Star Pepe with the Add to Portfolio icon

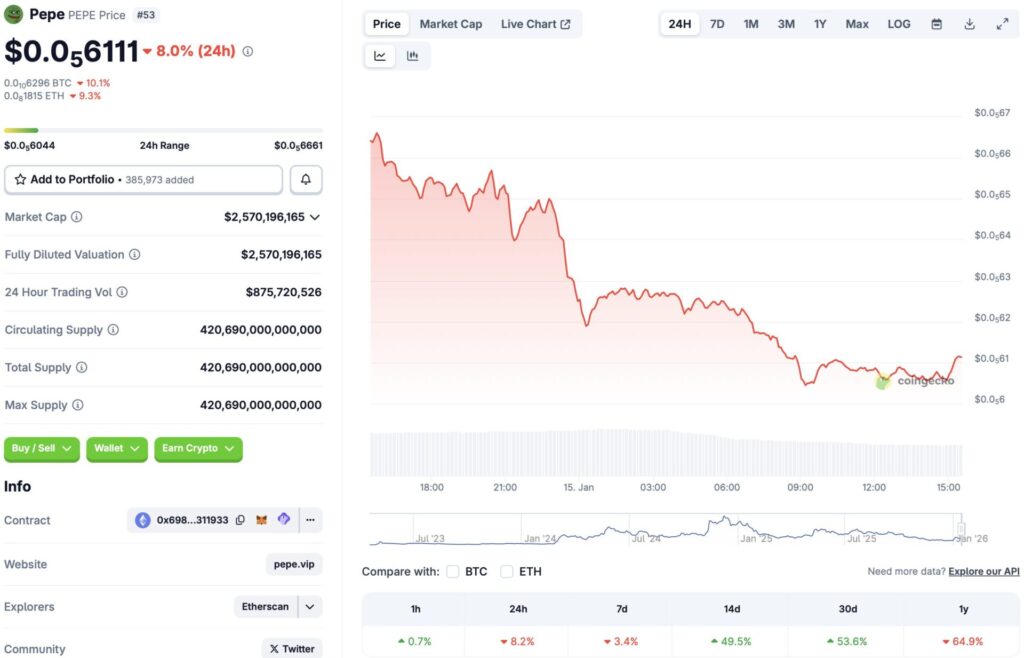(x=22, y=179)
